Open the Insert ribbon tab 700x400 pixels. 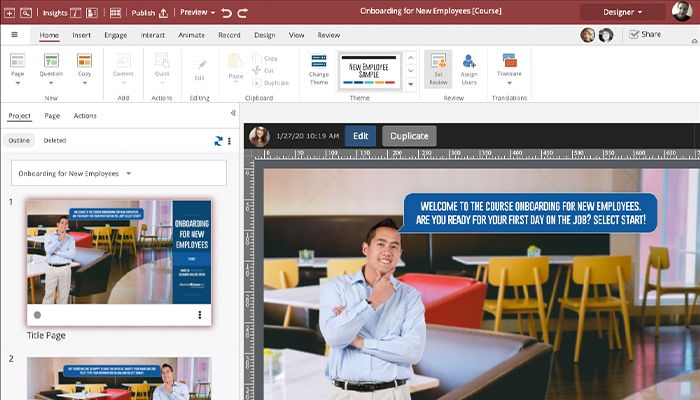[x=82, y=34]
